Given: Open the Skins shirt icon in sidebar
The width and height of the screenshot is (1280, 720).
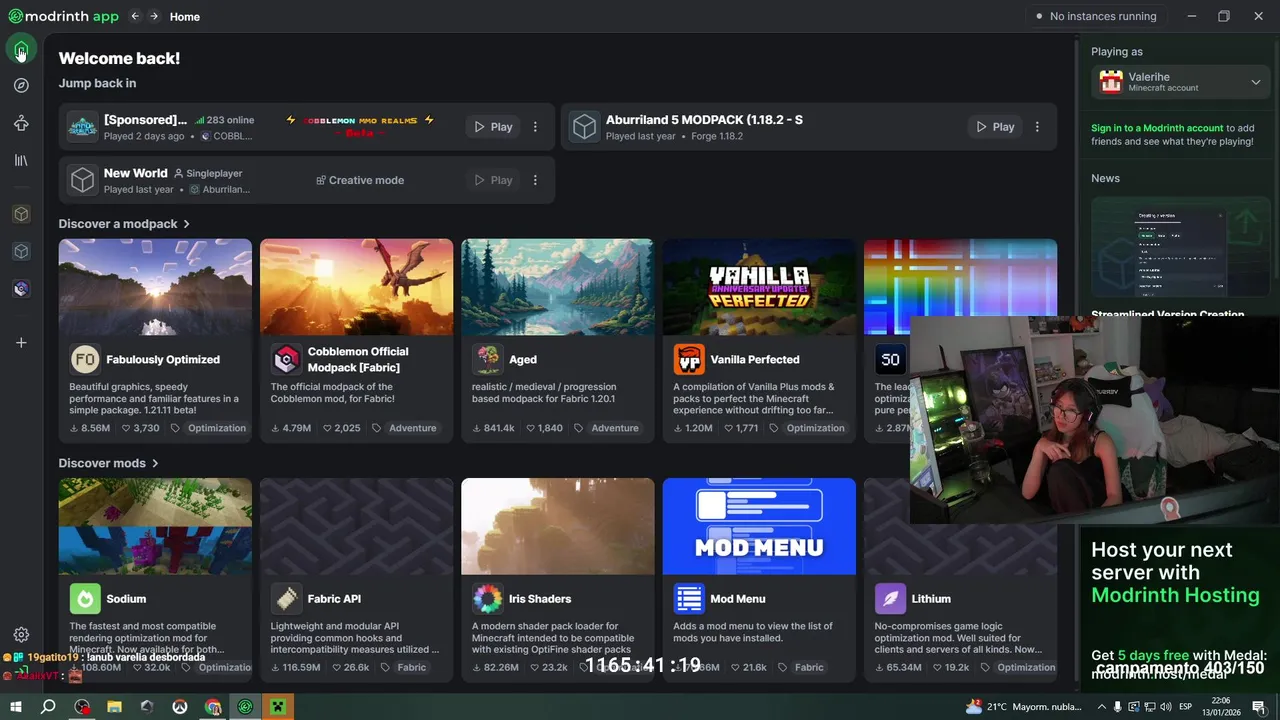Looking at the screenshot, I should [21, 123].
